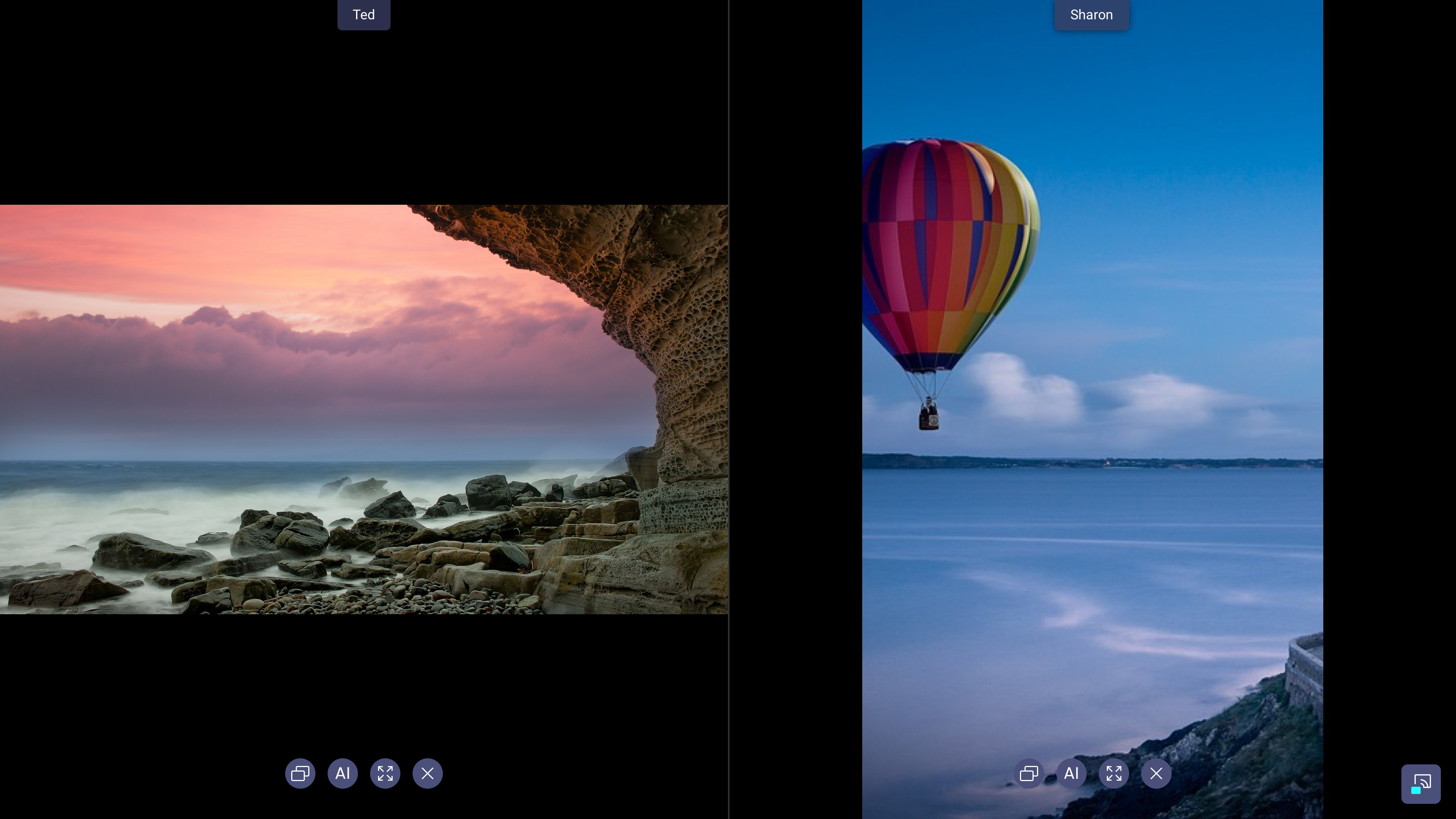The height and width of the screenshot is (819, 1456).
Task: Open the screen cast icon in bottom corner
Action: 1420,784
